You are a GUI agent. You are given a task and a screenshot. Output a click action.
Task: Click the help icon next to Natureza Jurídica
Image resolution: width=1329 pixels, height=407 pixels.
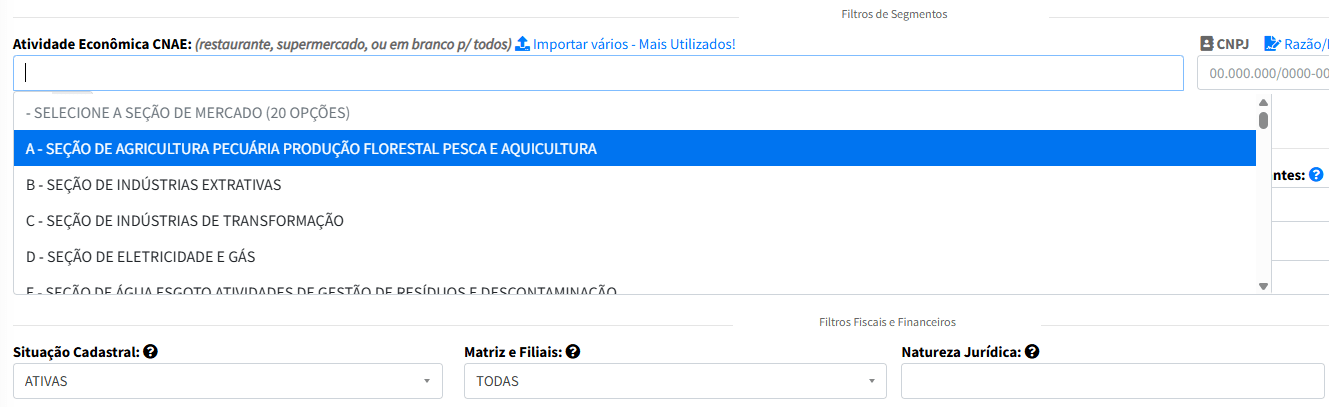[x=1032, y=352]
